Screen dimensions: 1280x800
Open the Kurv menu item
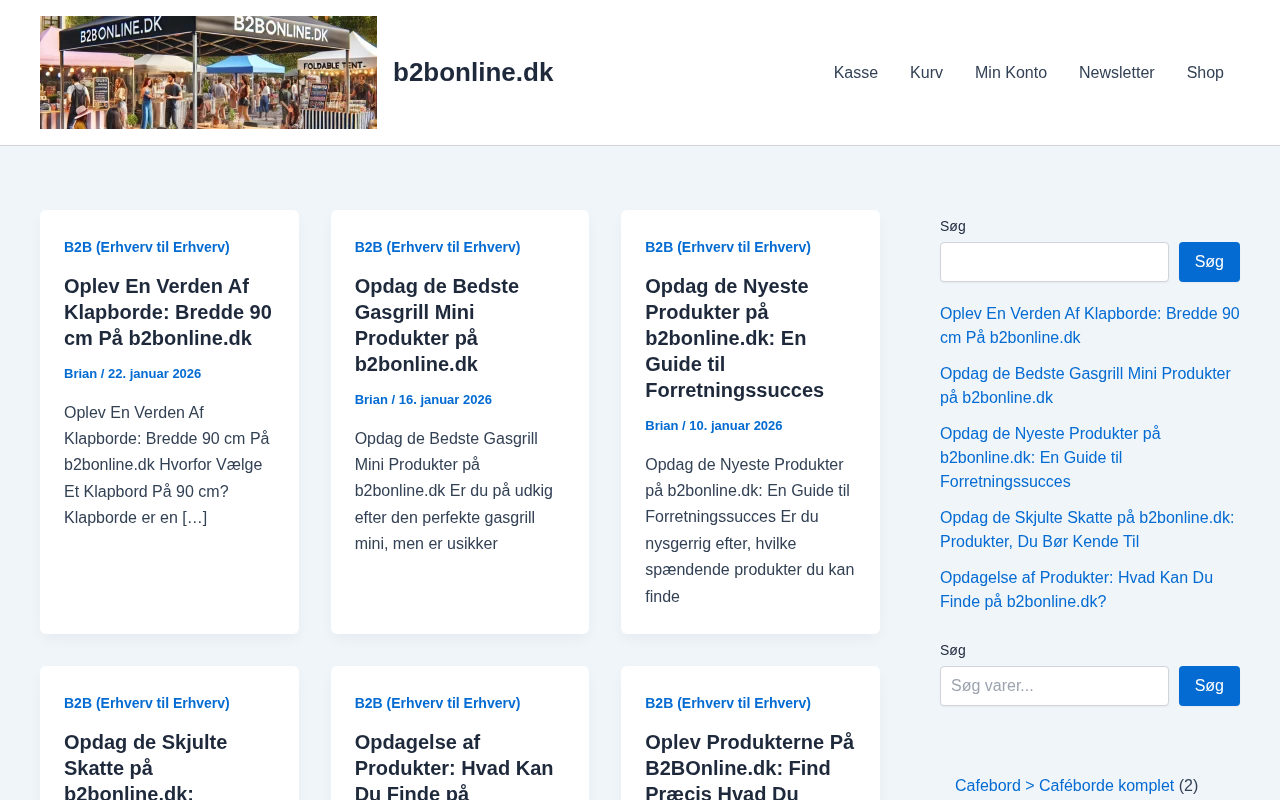tap(926, 73)
